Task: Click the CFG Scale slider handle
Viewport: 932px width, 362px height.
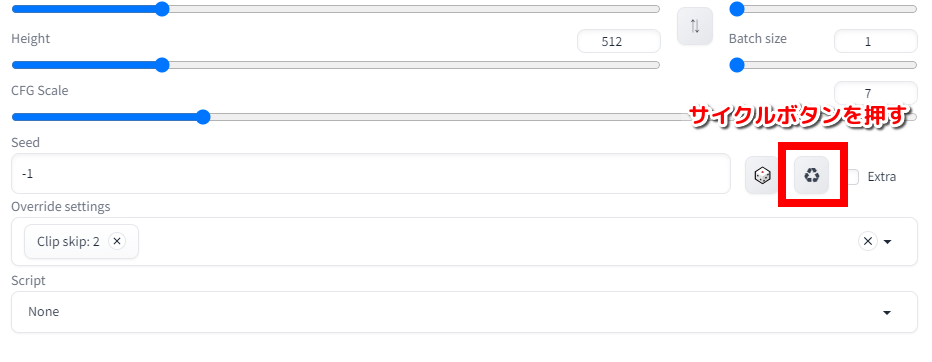Action: (x=203, y=117)
